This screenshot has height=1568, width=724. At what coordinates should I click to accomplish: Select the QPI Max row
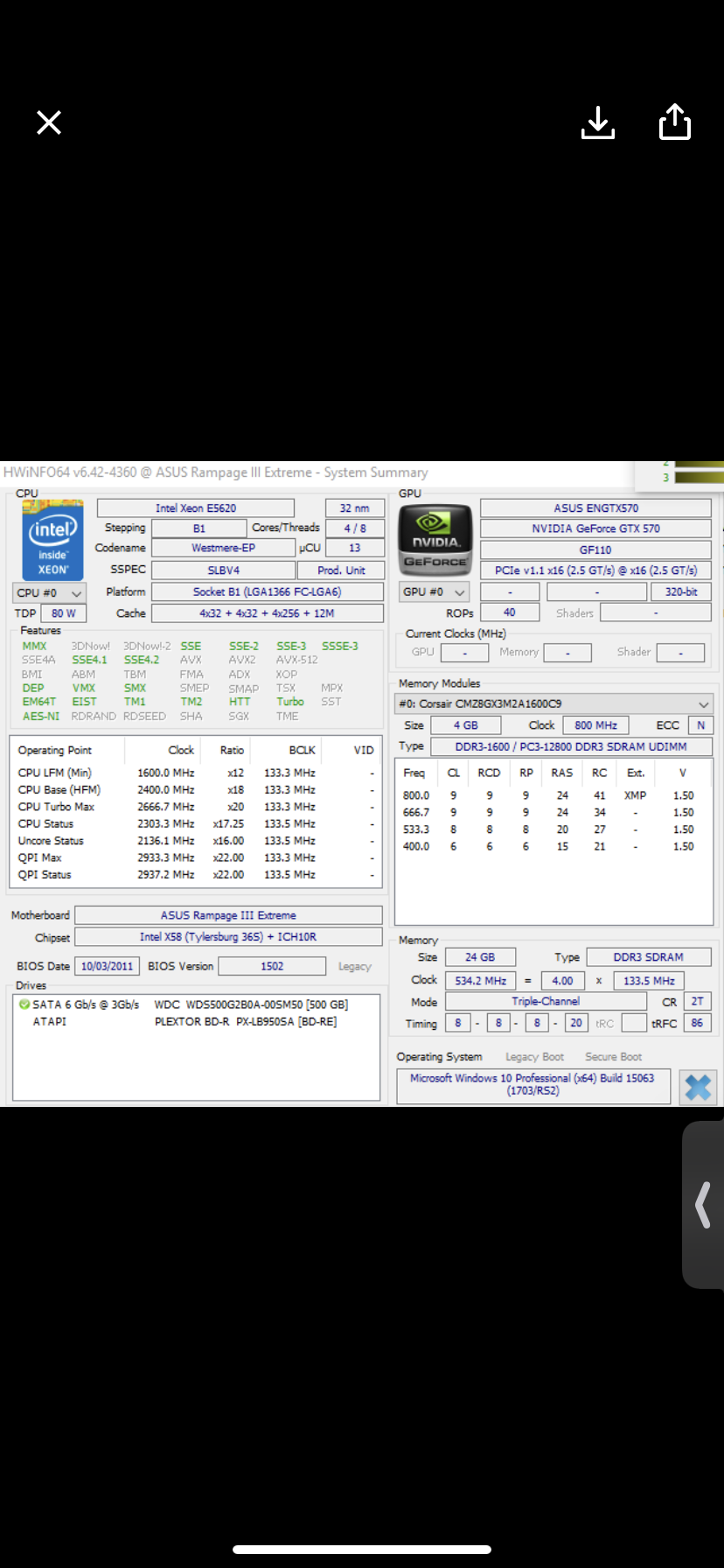pos(196,857)
